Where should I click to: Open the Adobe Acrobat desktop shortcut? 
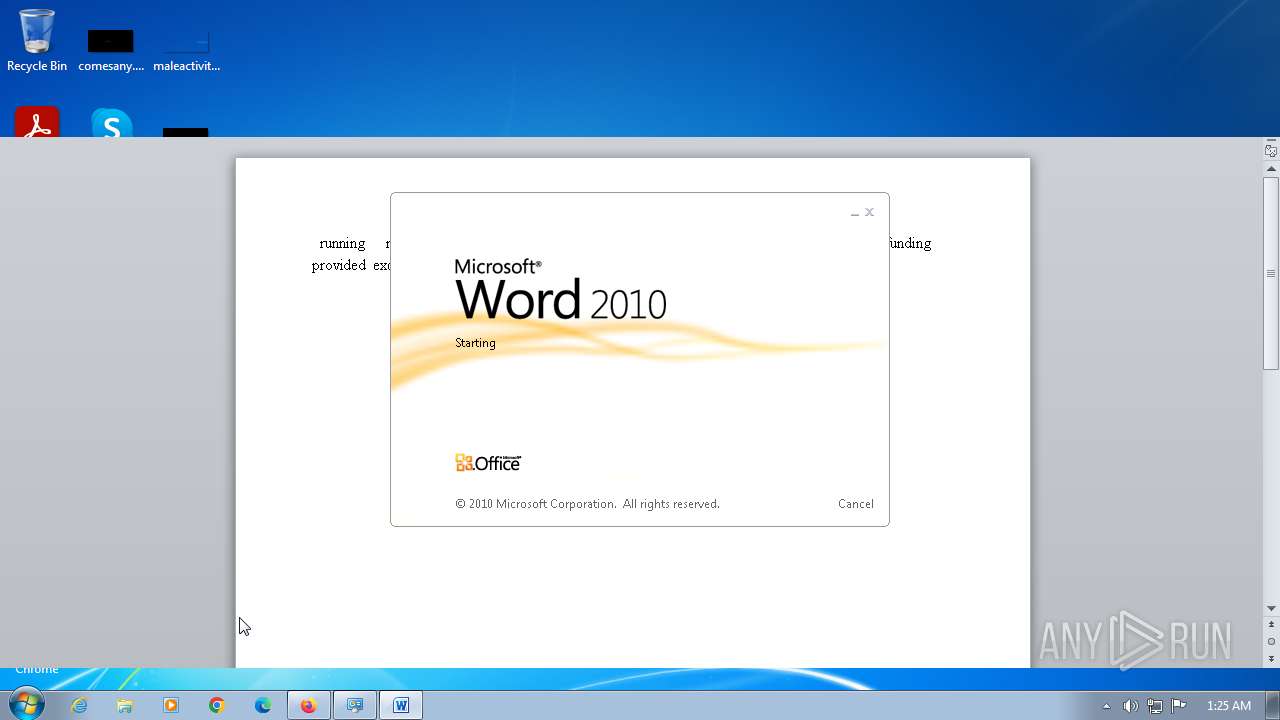tap(37, 122)
